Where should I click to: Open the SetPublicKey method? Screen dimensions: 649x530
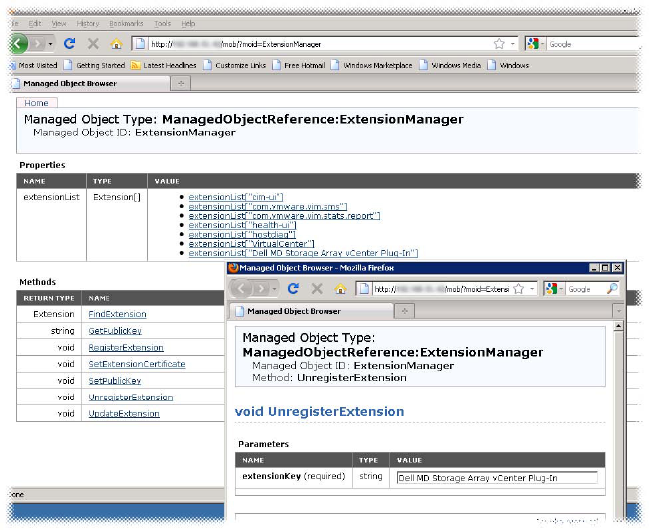(115, 381)
